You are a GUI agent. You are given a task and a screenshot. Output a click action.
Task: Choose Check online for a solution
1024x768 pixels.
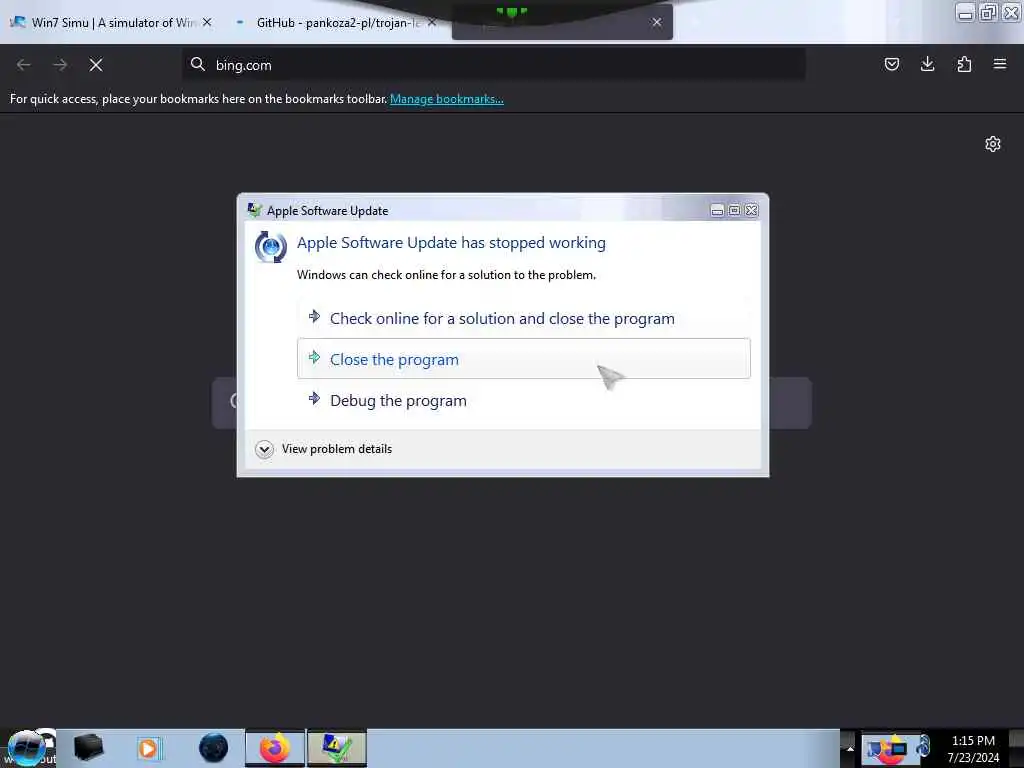524,318
